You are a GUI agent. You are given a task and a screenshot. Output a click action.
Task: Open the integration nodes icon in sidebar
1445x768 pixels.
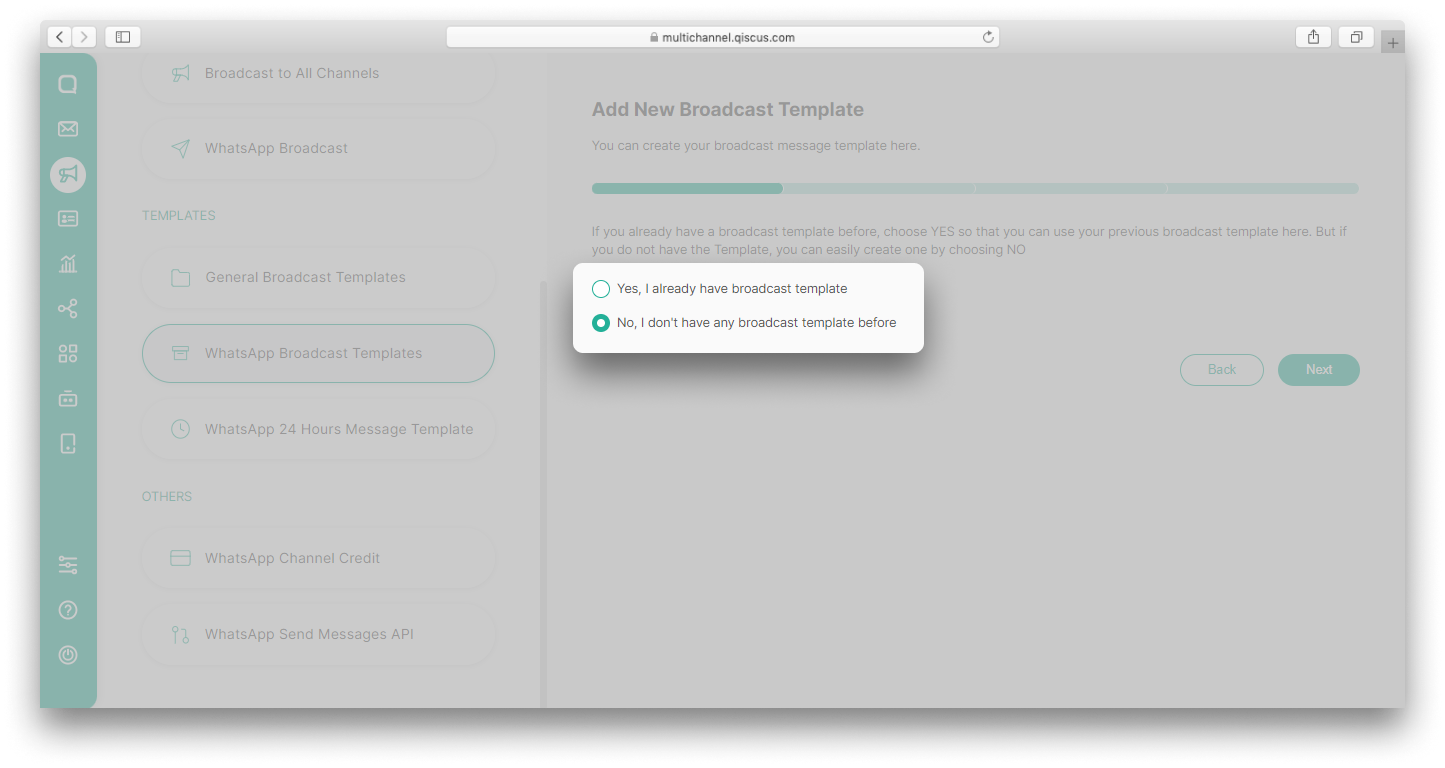click(68, 309)
